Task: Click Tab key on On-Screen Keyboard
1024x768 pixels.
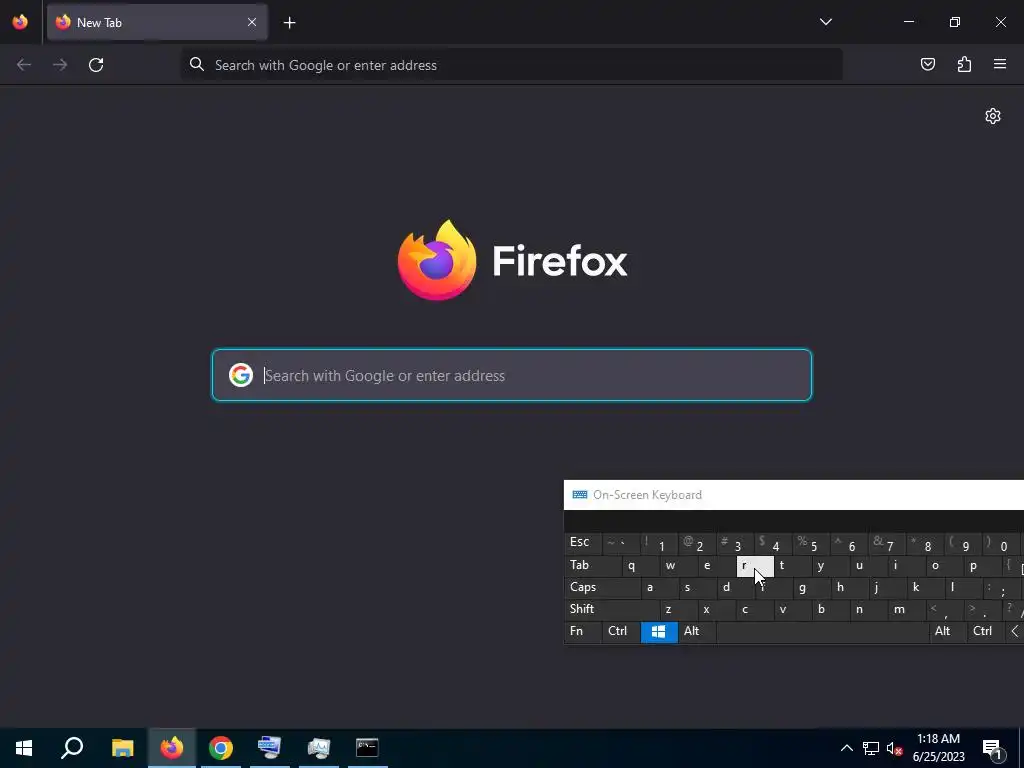Action: (593, 566)
